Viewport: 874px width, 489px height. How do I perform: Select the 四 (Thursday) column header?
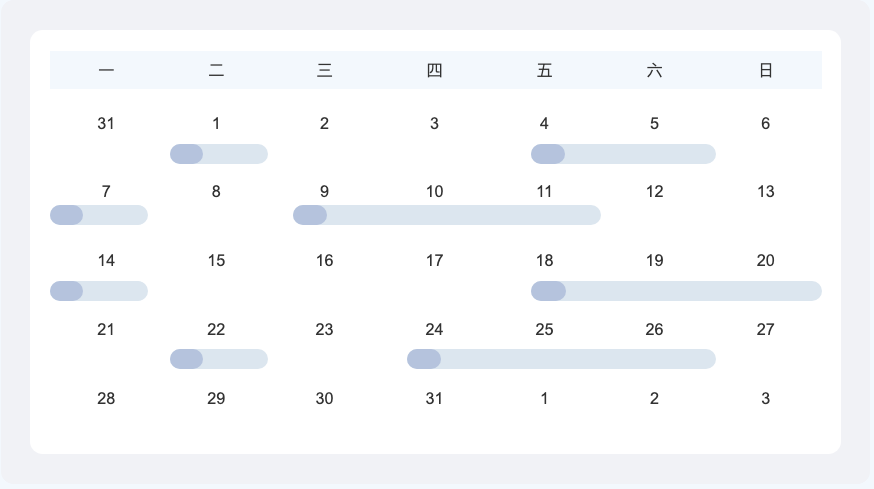(x=434, y=70)
